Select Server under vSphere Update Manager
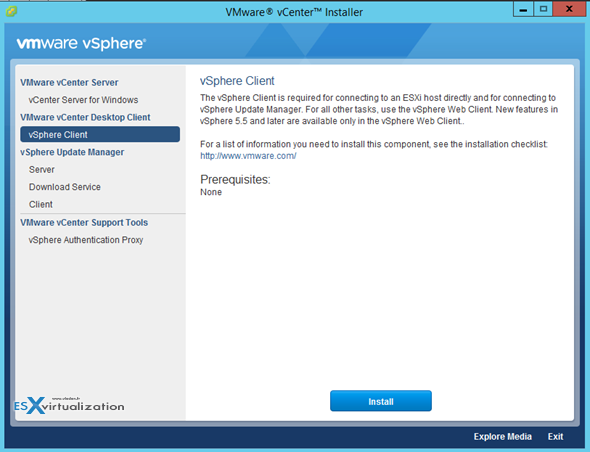This screenshot has height=452, width=590. point(42,169)
